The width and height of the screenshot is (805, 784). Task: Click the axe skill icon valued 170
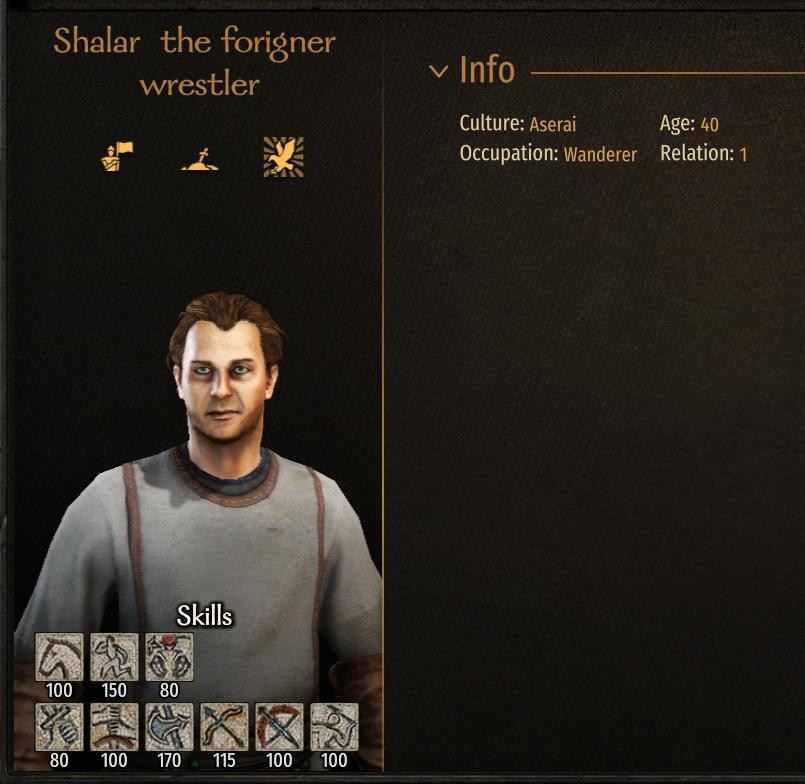click(x=169, y=727)
